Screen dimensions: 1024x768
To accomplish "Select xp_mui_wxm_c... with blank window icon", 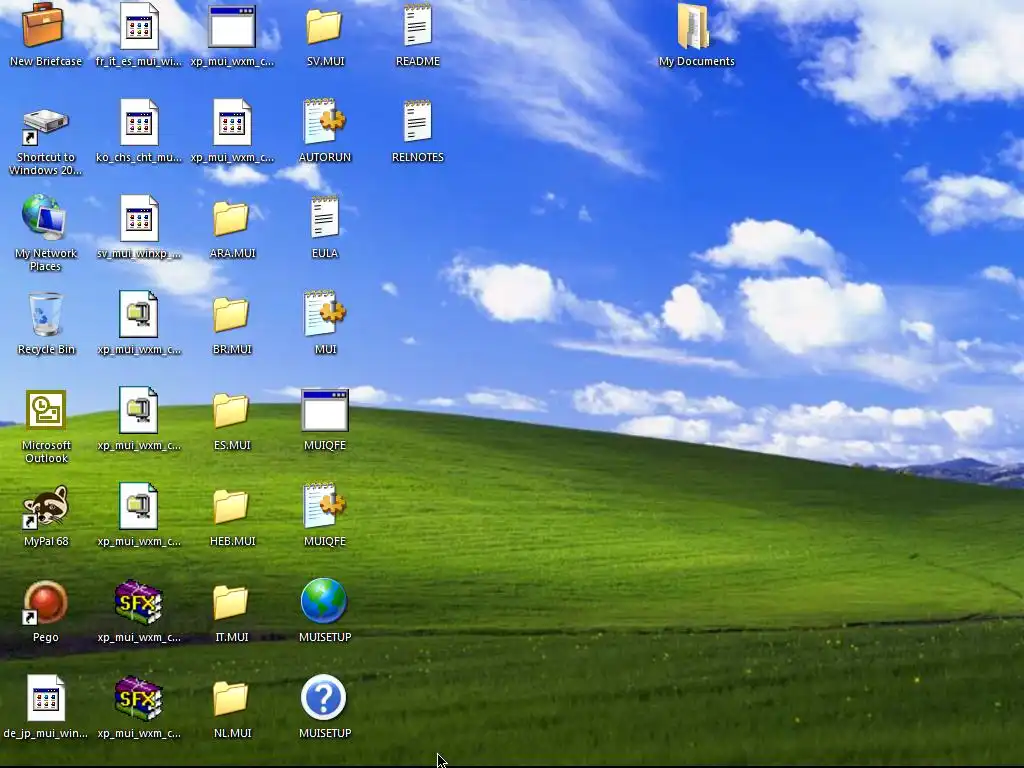I will click(232, 27).
